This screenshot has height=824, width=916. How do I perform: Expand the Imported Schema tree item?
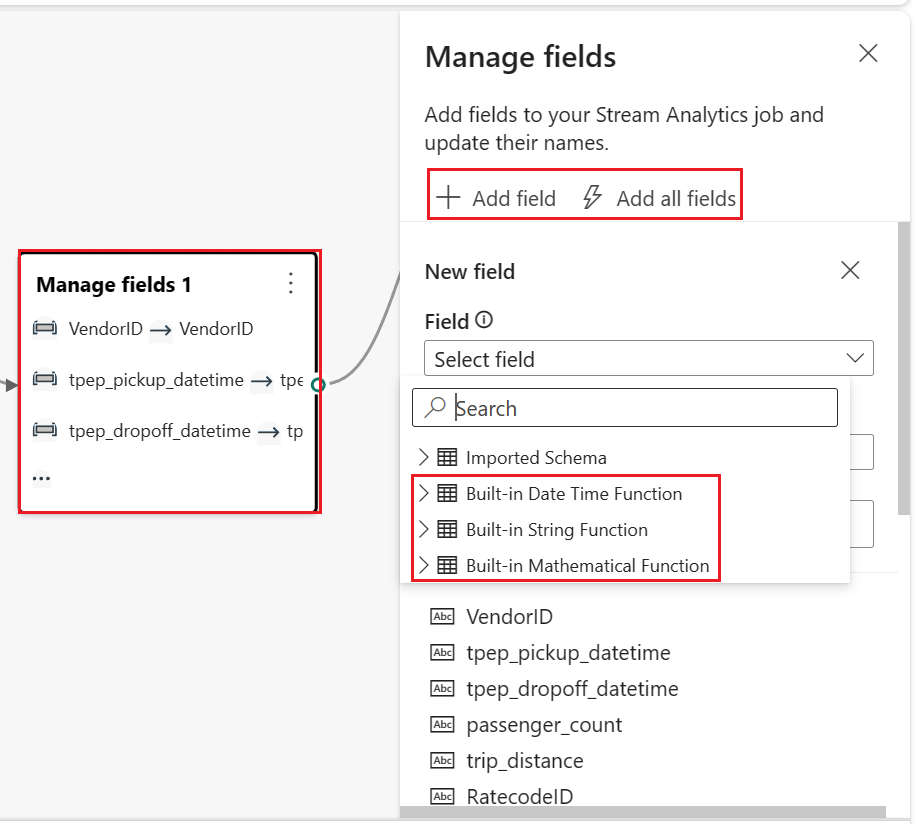point(424,457)
